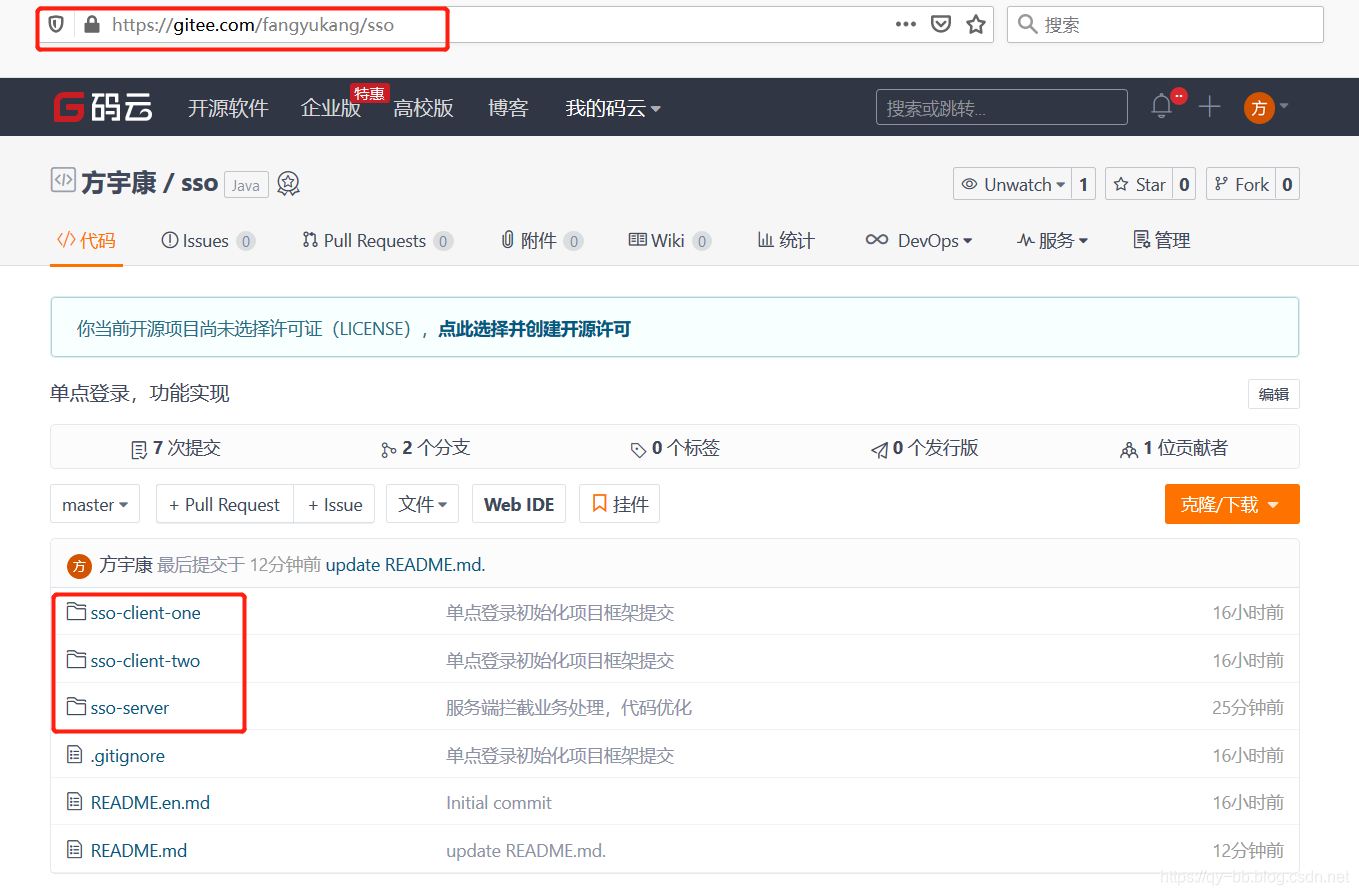Click the fork count 0

1287,184
